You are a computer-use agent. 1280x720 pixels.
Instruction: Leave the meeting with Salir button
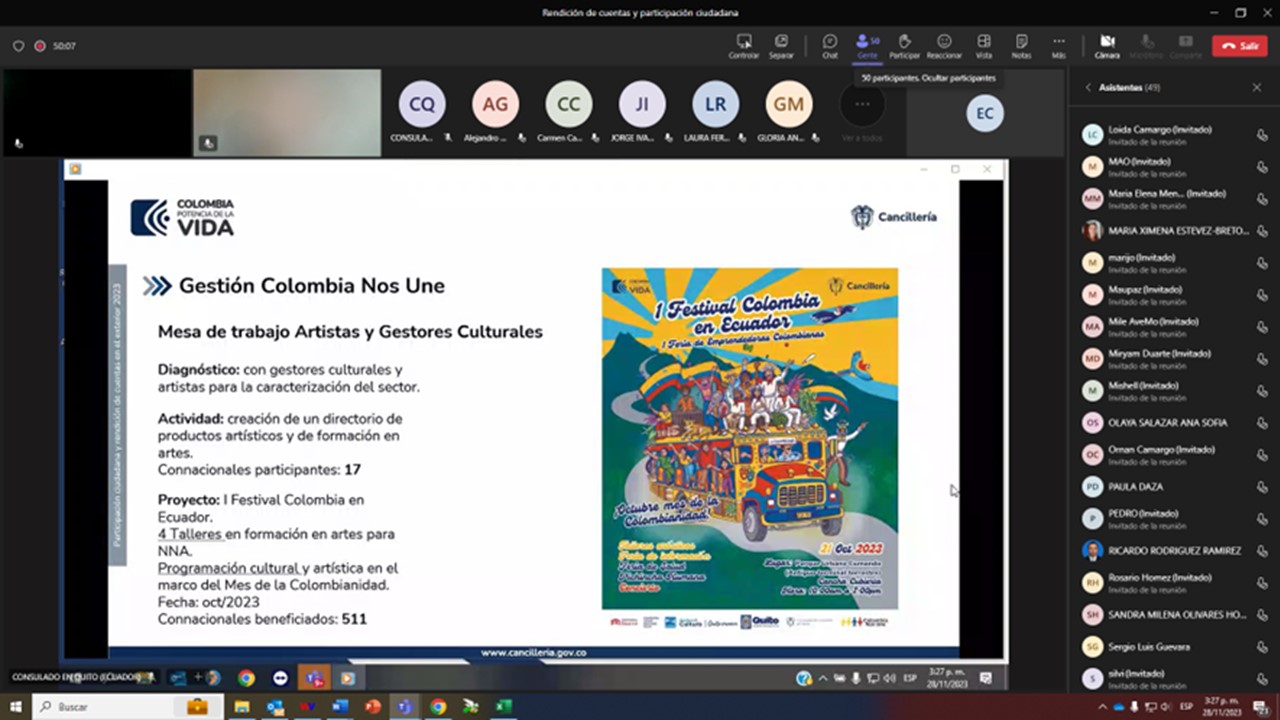[x=1240, y=46]
